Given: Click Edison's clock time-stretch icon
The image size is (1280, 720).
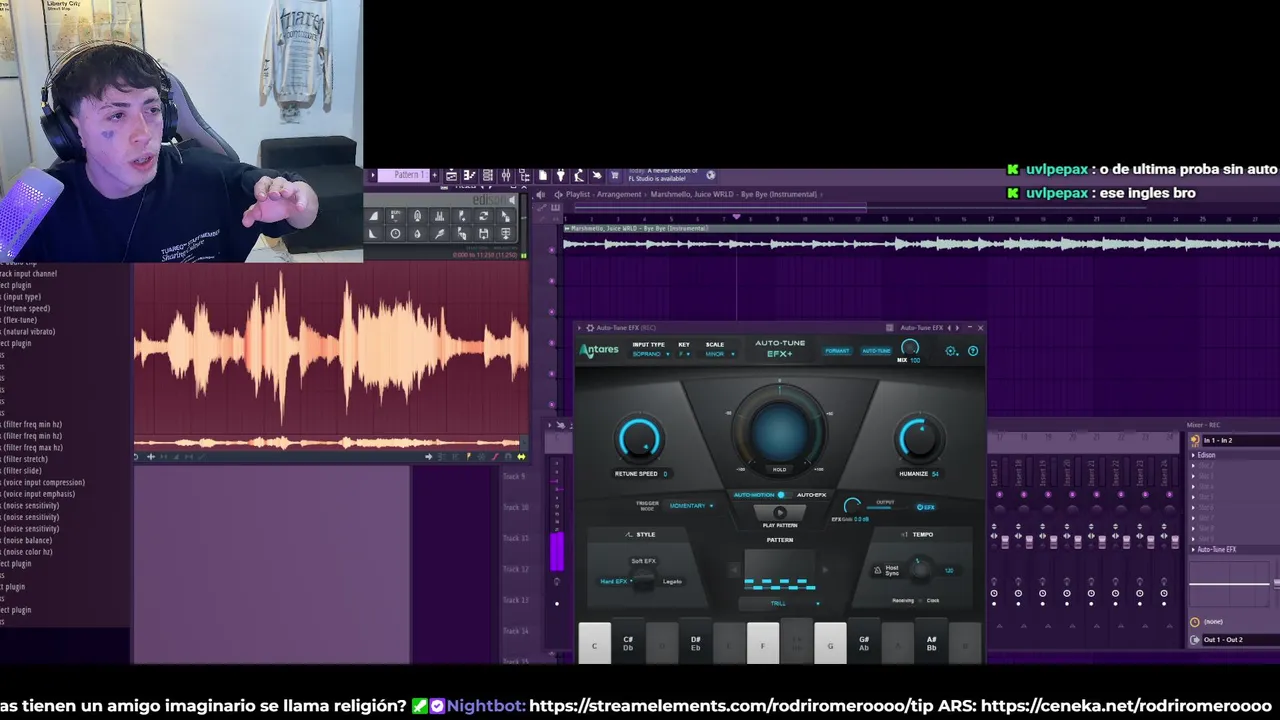Looking at the screenshot, I should click(395, 233).
